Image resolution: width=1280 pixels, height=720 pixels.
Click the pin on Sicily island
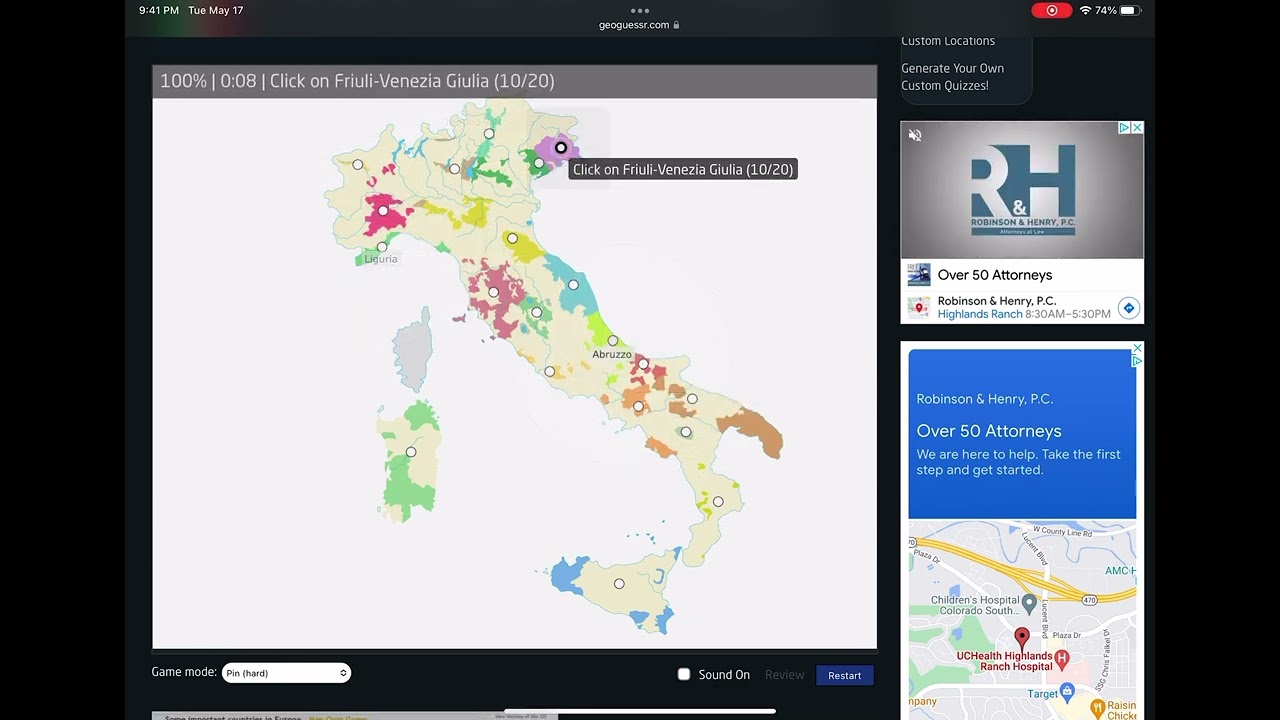tap(619, 584)
